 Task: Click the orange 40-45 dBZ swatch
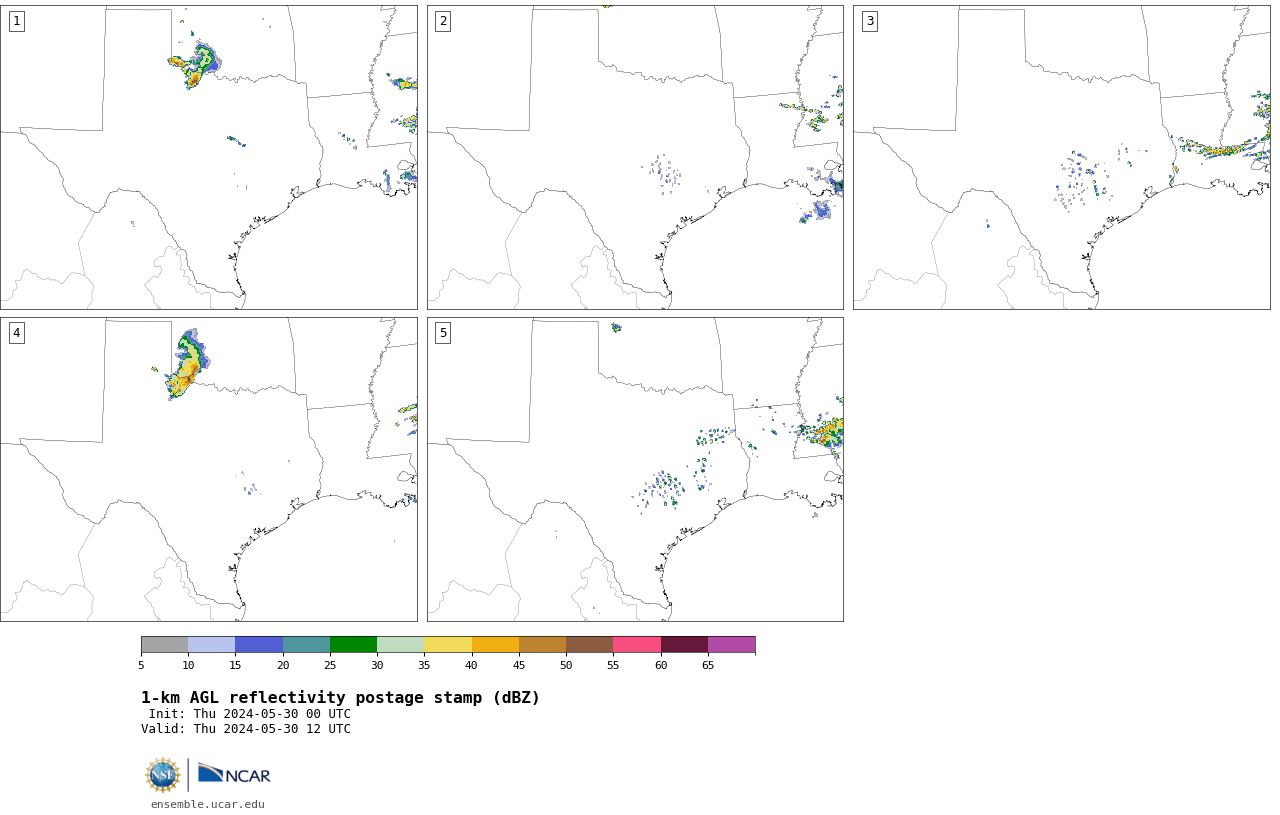(495, 644)
